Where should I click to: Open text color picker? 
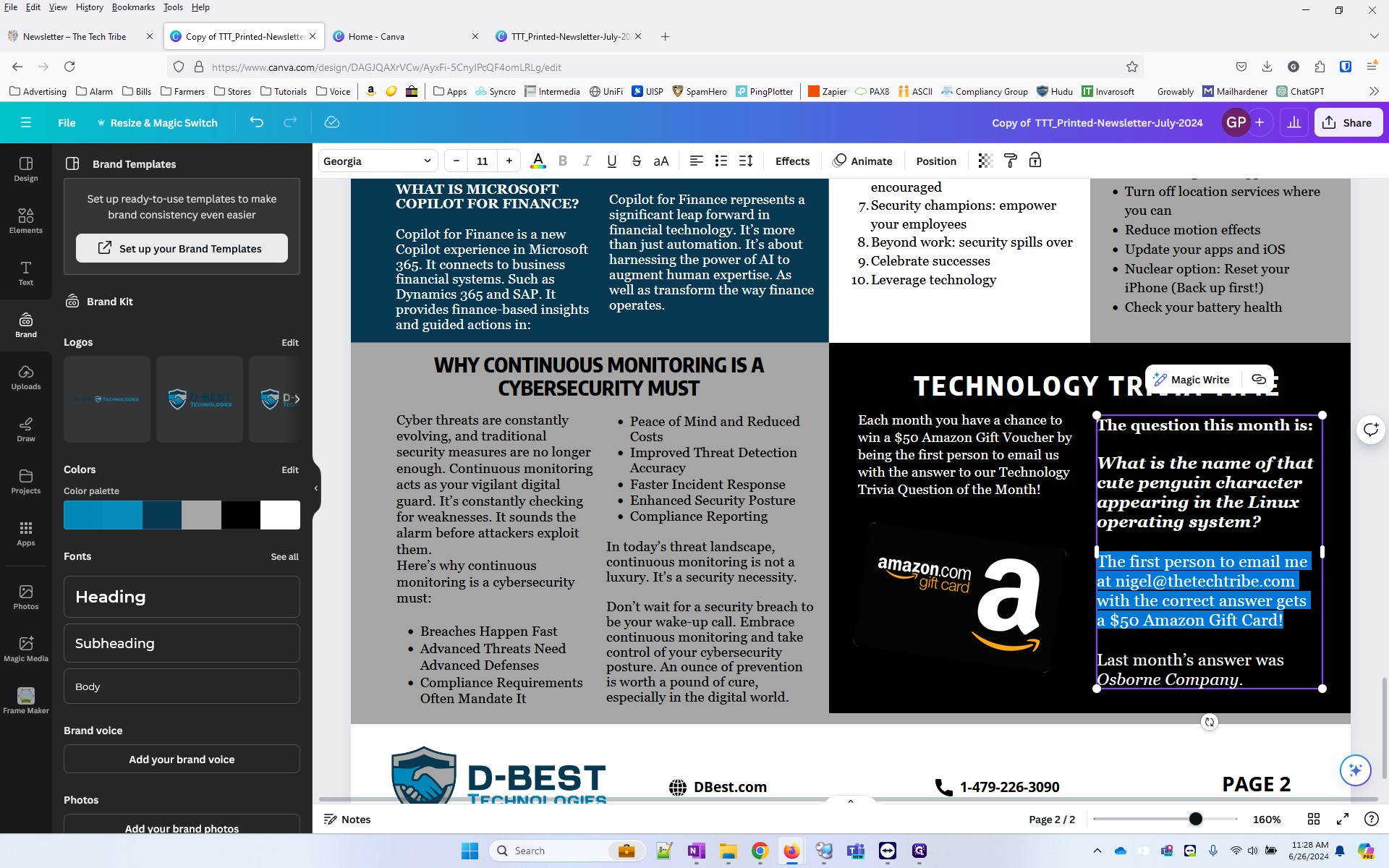pos(538,161)
